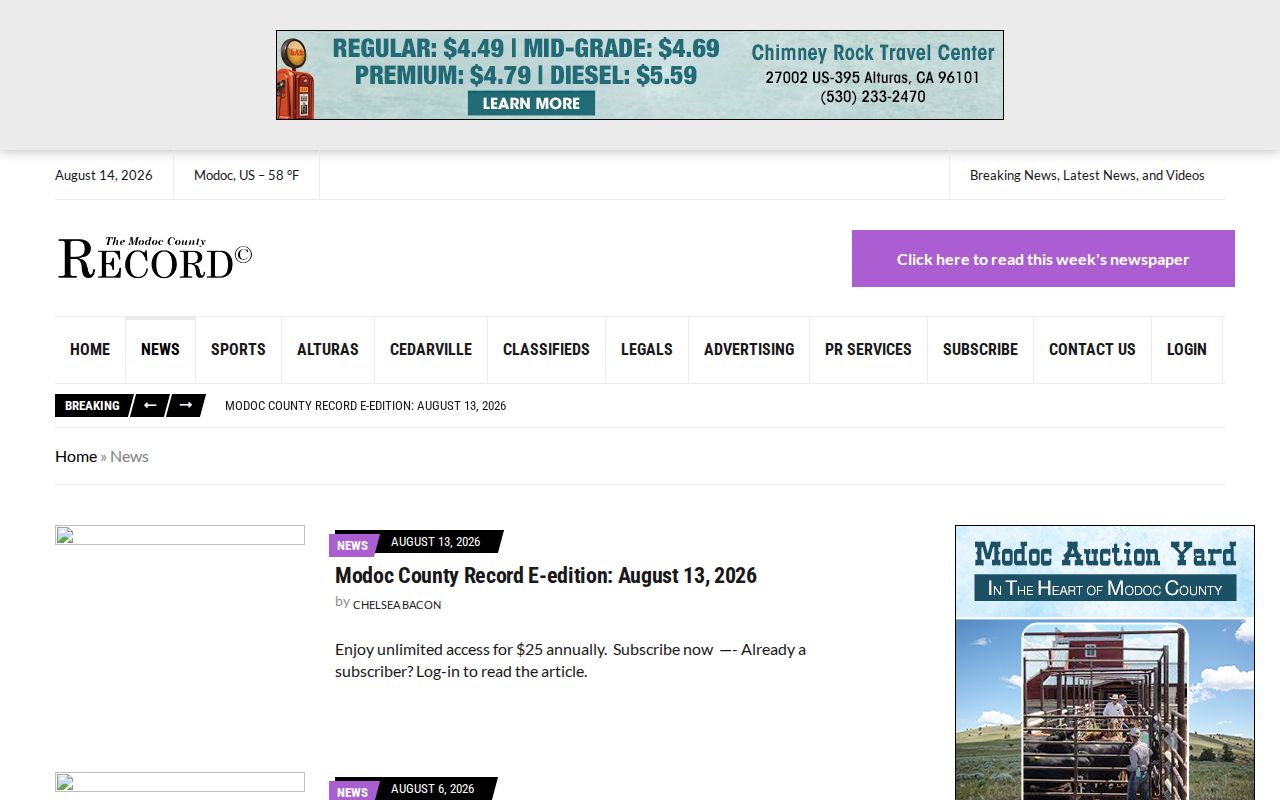Click the next breaking news arrow
Image resolution: width=1280 pixels, height=800 pixels.
[186, 406]
